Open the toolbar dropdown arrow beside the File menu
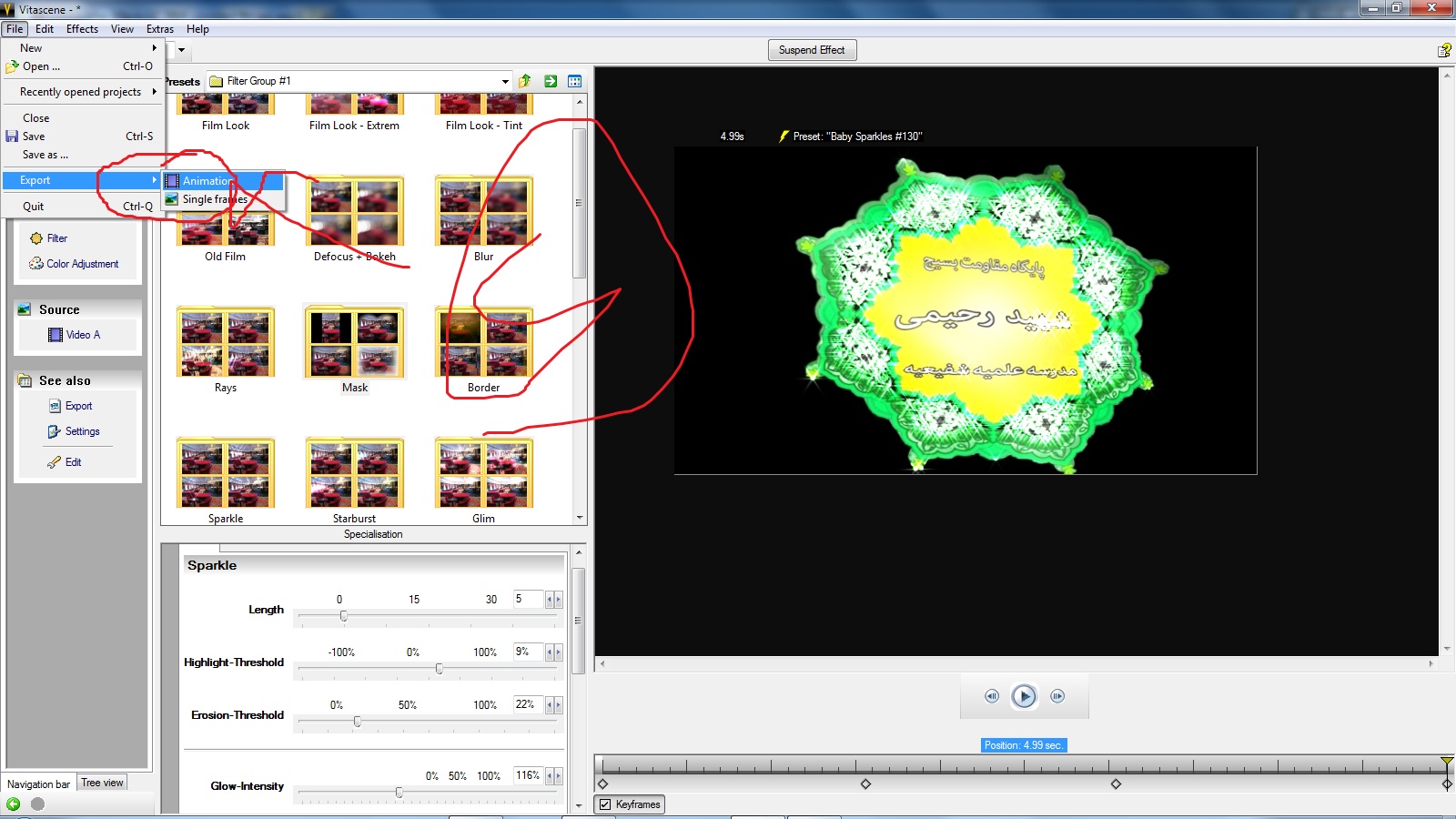This screenshot has width=1456, height=819. pos(181,50)
